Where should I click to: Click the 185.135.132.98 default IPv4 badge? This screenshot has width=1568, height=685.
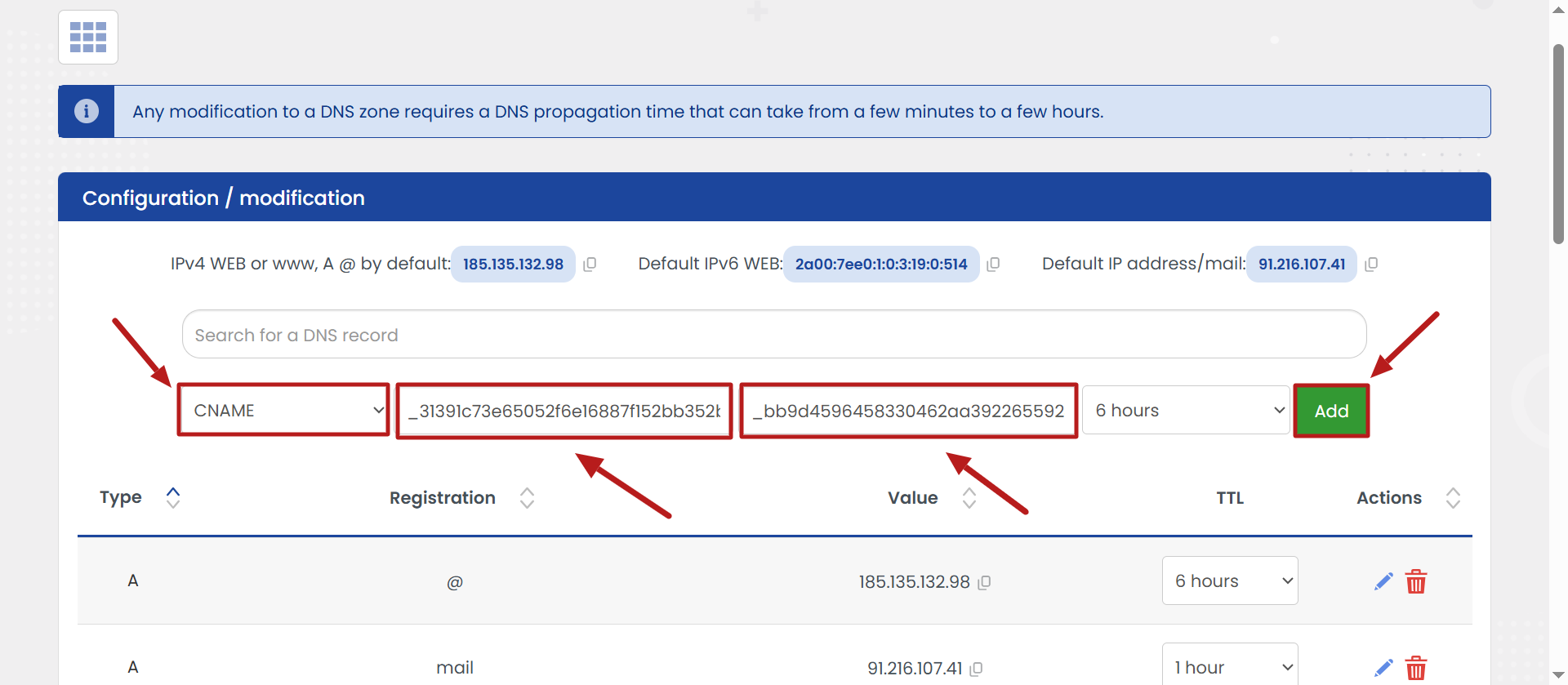(513, 264)
